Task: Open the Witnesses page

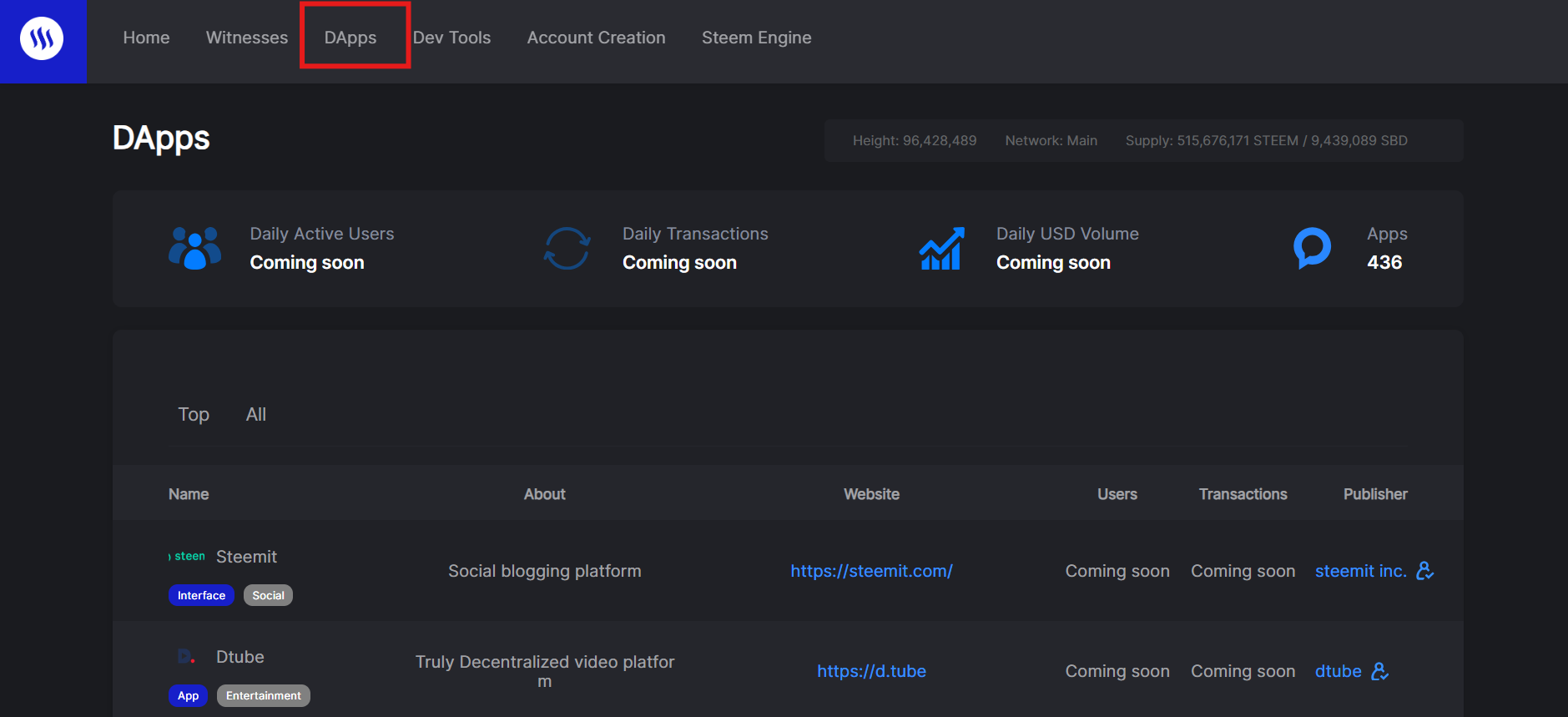Action: pos(247,38)
